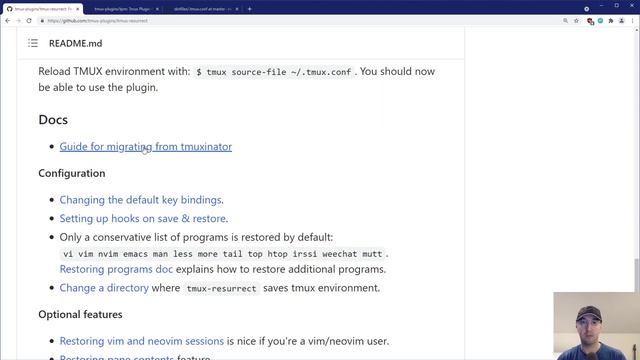Click the webcam video overlay thumbnail

(x=596, y=326)
